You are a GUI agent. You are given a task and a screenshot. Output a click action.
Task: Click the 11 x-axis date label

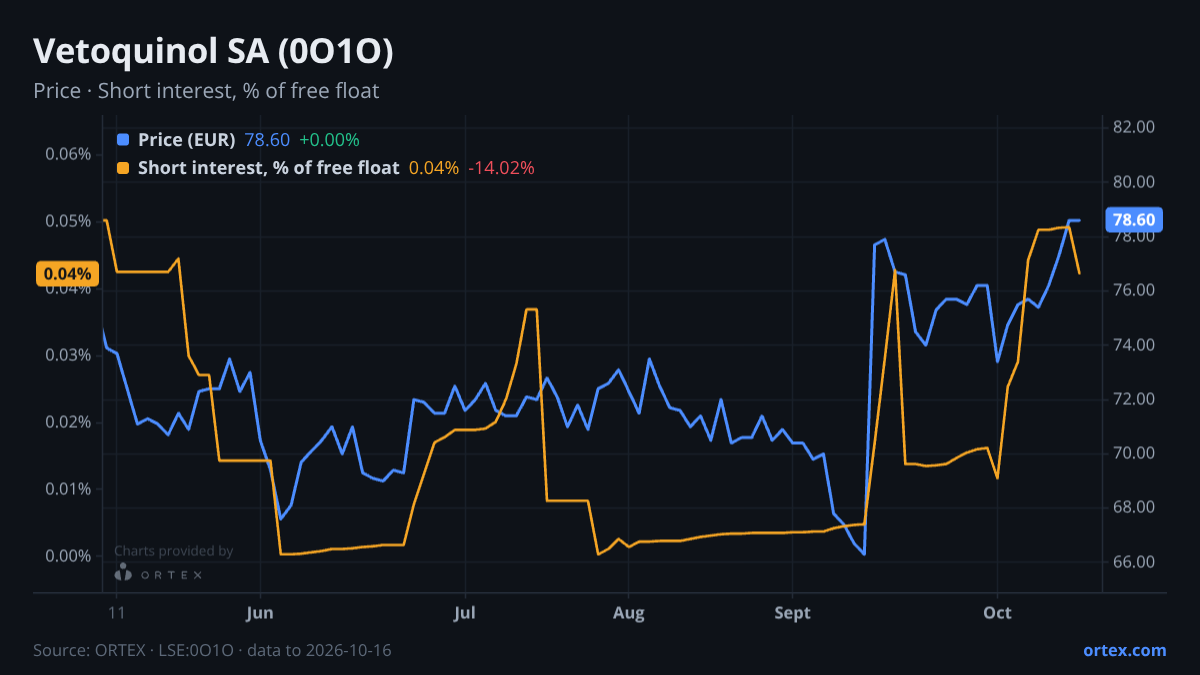[x=117, y=612]
